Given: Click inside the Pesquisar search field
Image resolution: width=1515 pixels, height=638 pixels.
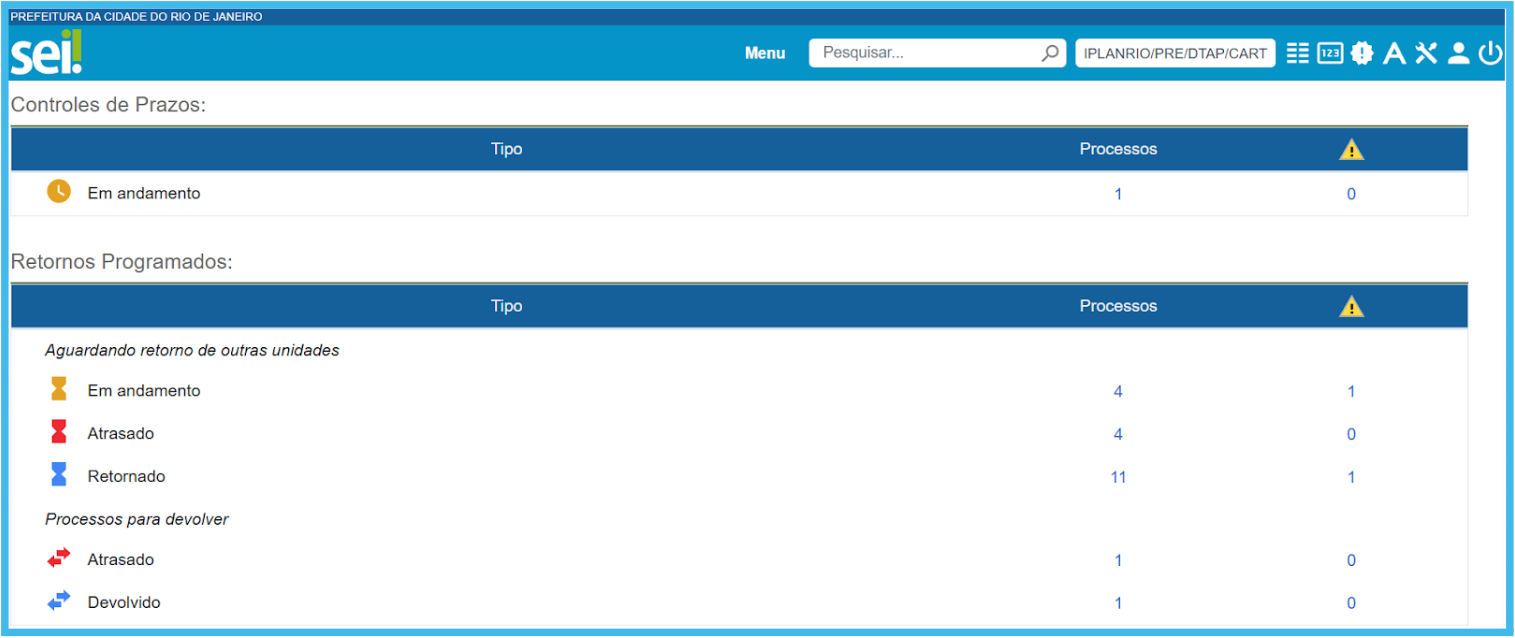Looking at the screenshot, I should [925, 54].
